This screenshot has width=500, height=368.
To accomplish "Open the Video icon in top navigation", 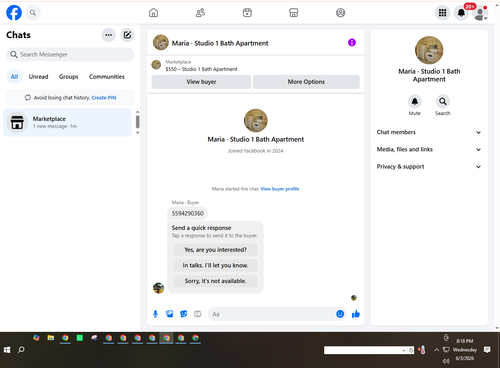I will 247,13.
